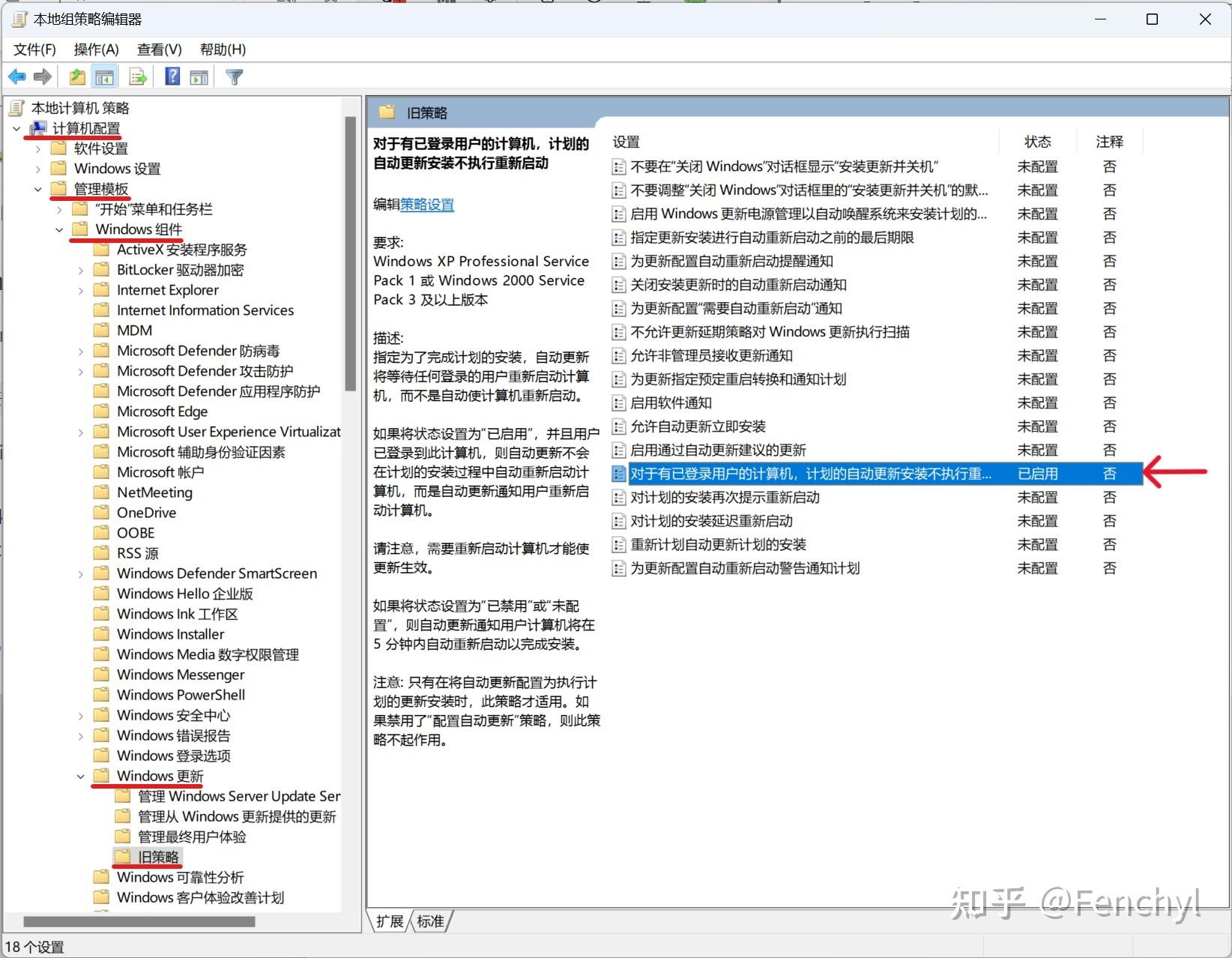Collapse the Windows 更新 node
The height and width of the screenshot is (958, 1232).
(80, 776)
